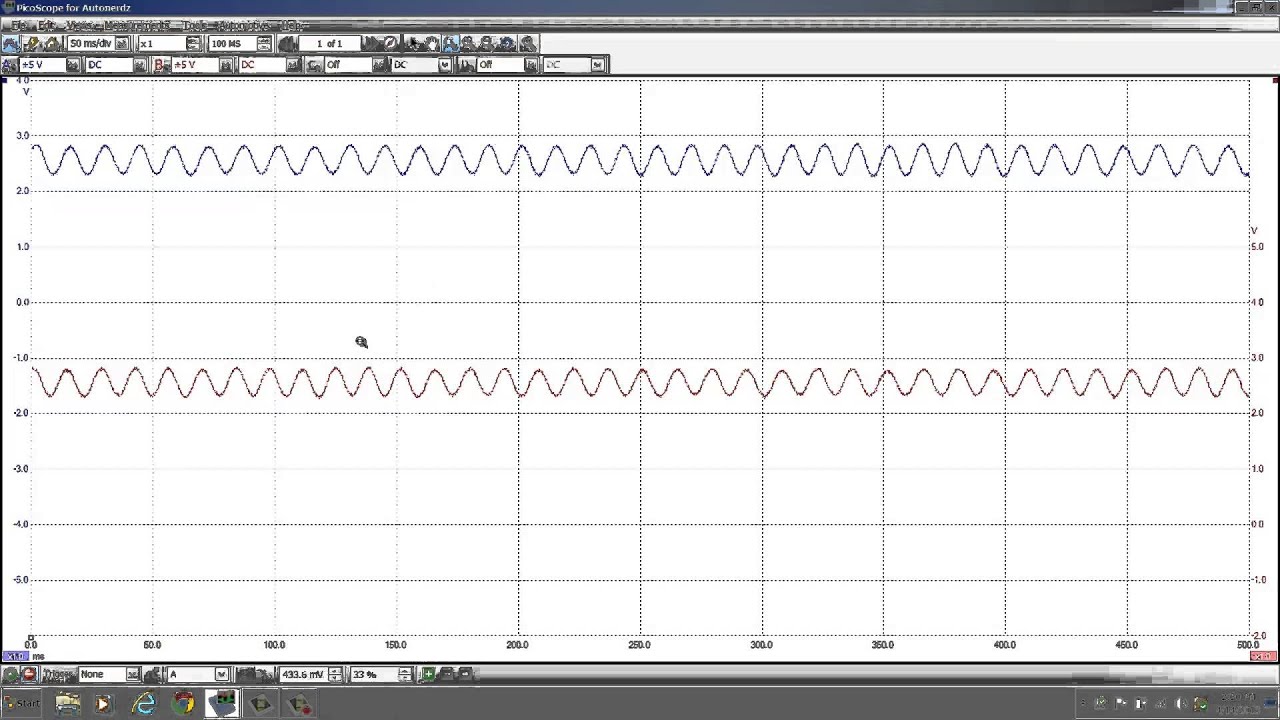This screenshot has height=720, width=1280.
Task: Open the trigger mode None dropdown
Action: tap(132, 675)
